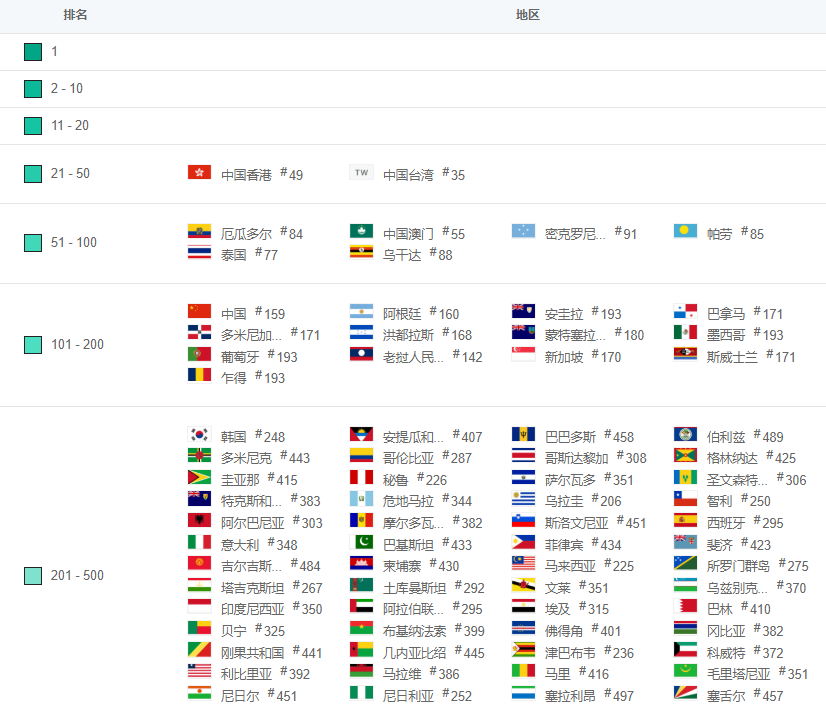Screen dimensions: 826x705
Task: Click the Italy flag next to 意大利
Action: click(x=199, y=543)
